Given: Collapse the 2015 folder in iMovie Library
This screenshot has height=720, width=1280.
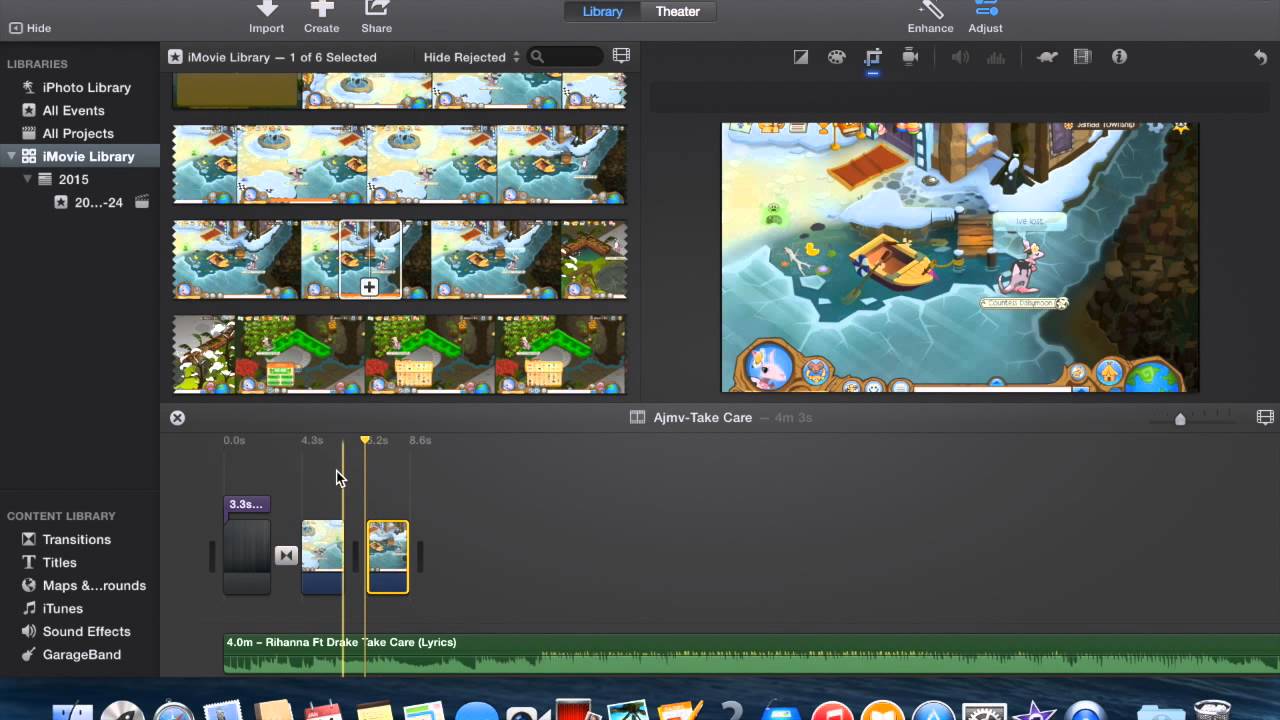Looking at the screenshot, I should click(28, 179).
